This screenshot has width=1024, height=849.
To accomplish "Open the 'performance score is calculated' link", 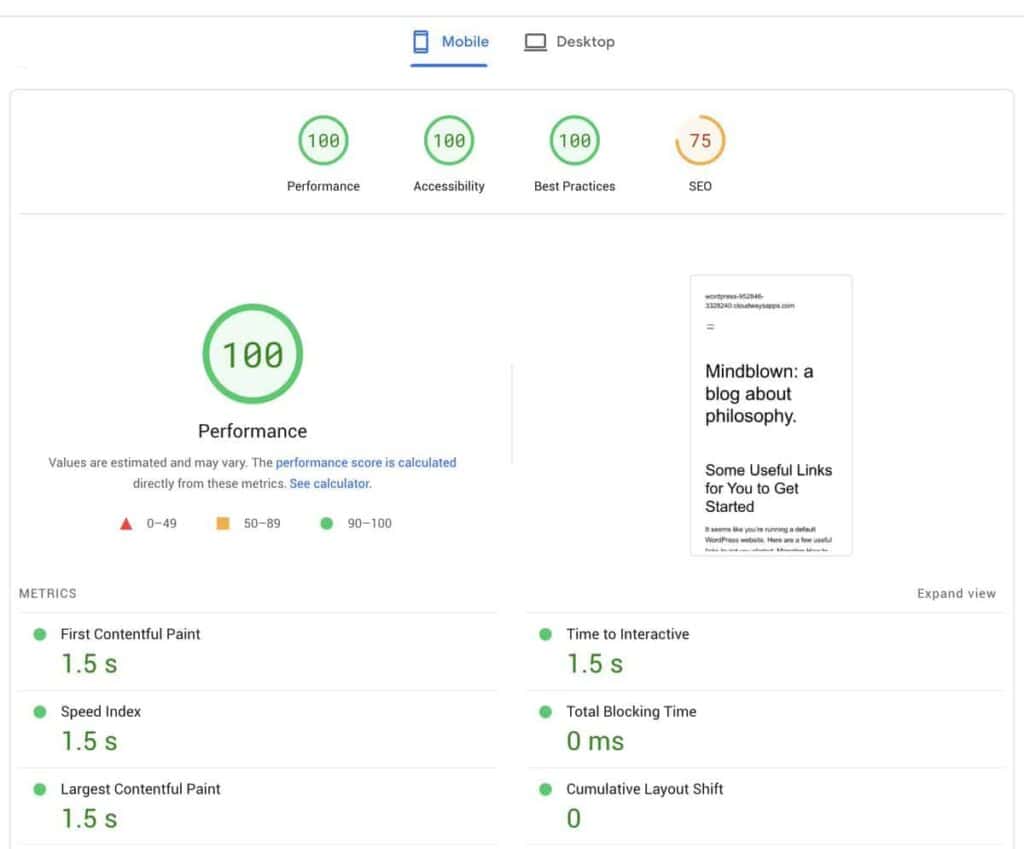I will (x=366, y=463).
